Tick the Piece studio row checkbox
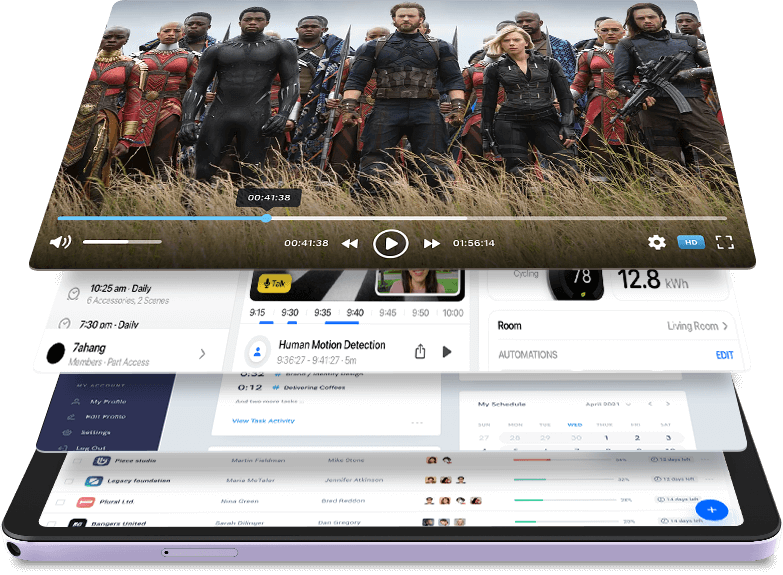 [76, 461]
